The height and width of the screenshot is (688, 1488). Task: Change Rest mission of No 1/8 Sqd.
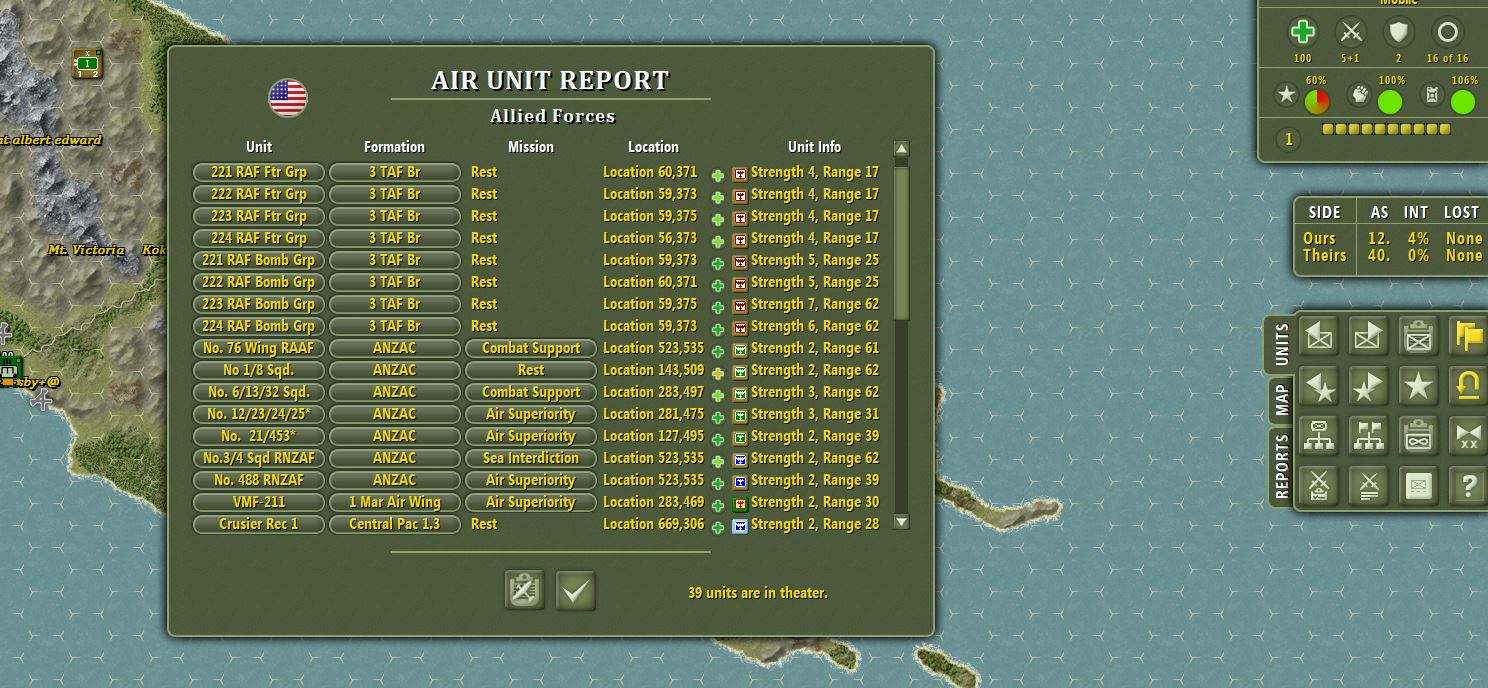pos(531,370)
